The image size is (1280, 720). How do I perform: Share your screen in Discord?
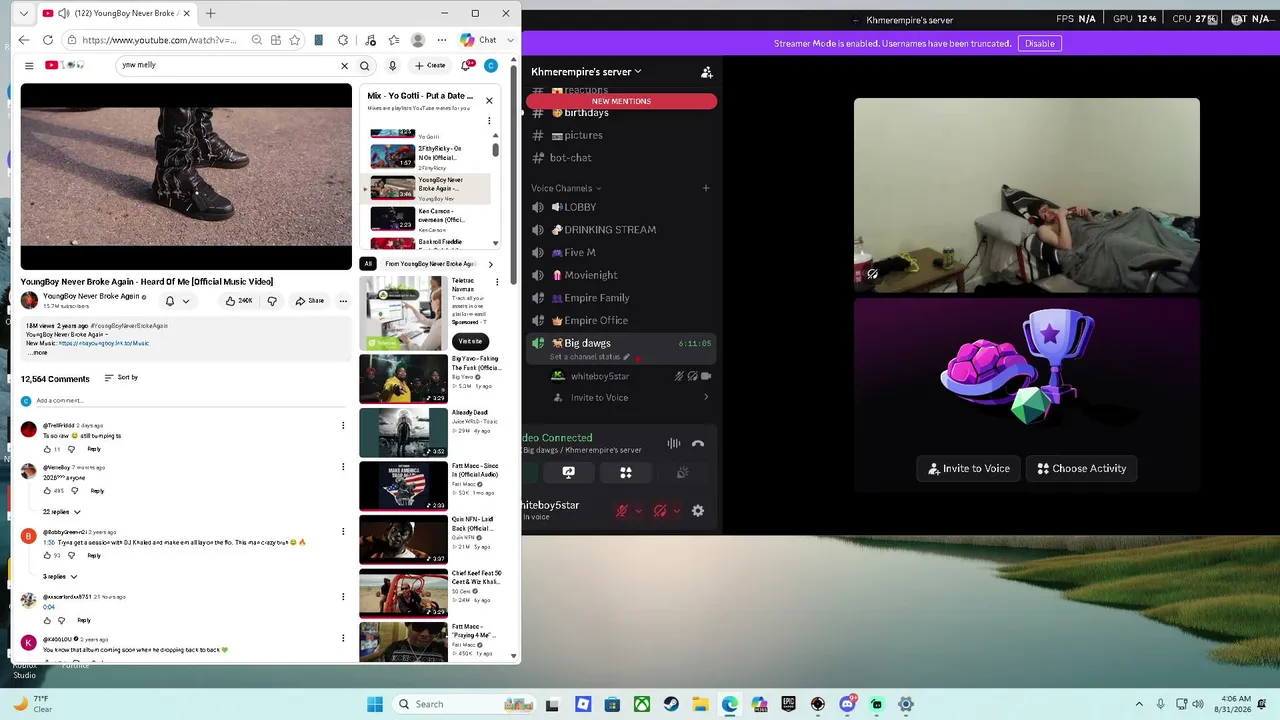click(568, 473)
